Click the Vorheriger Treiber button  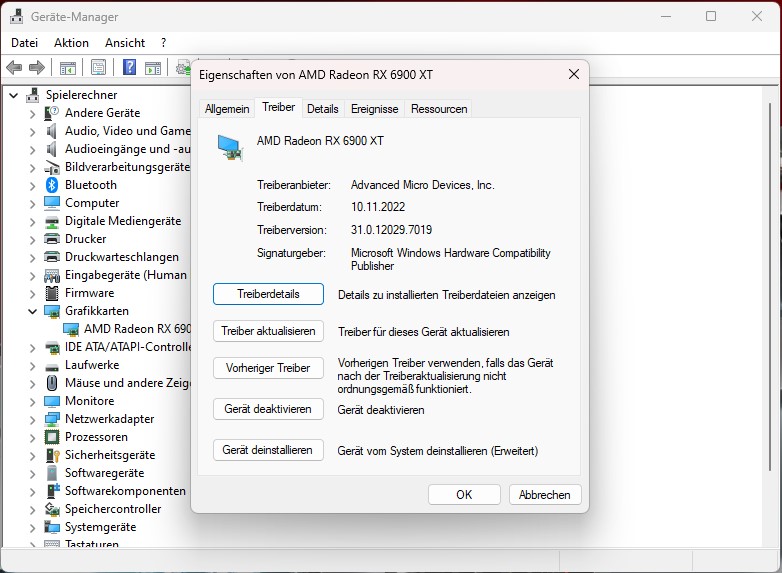pyautogui.click(x=268, y=368)
